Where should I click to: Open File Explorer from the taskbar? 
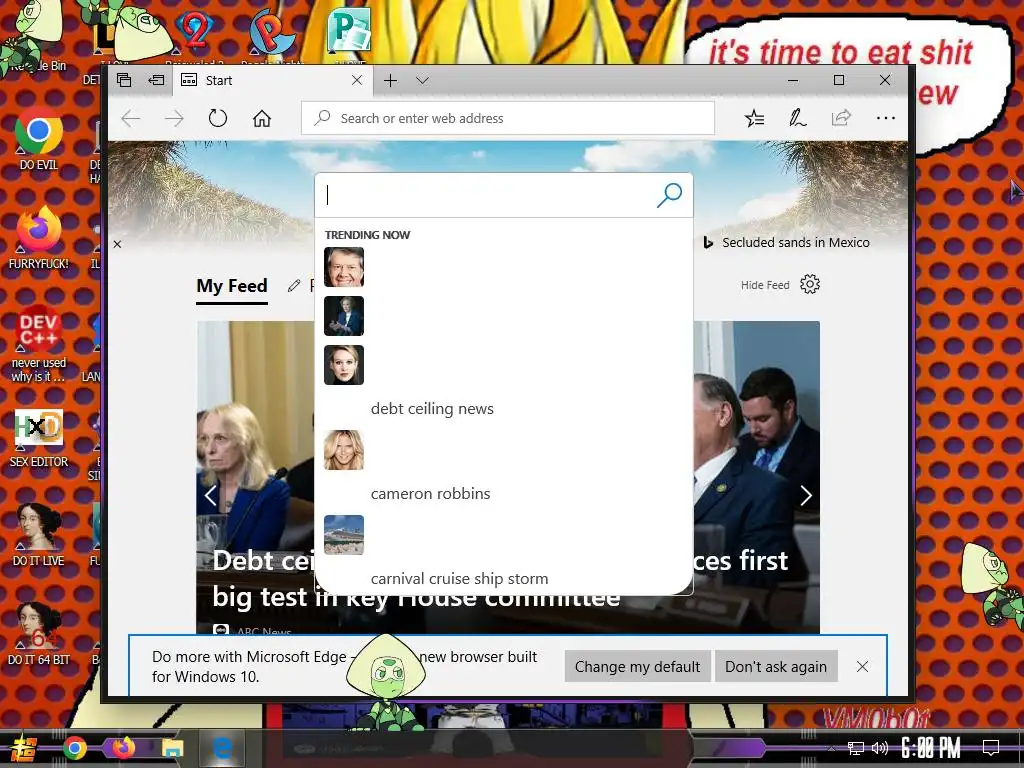(172, 748)
